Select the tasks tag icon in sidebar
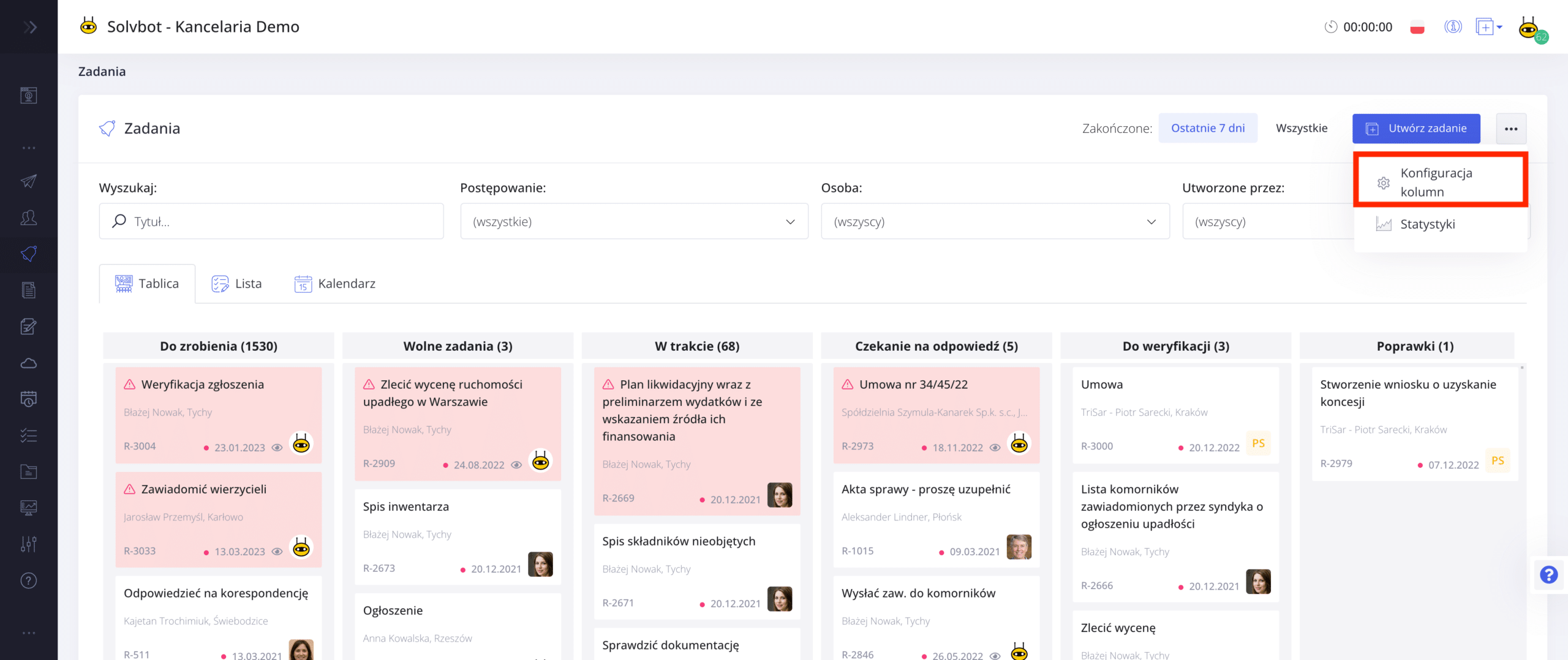 (29, 253)
